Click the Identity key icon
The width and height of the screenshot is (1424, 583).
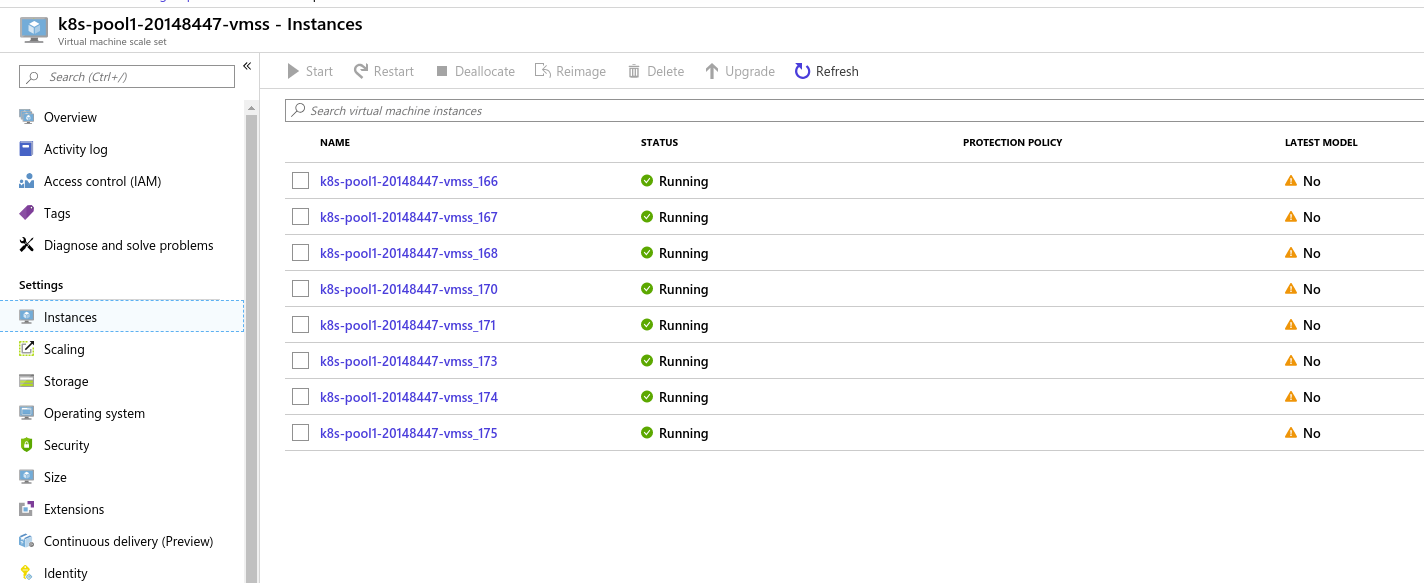[27, 573]
